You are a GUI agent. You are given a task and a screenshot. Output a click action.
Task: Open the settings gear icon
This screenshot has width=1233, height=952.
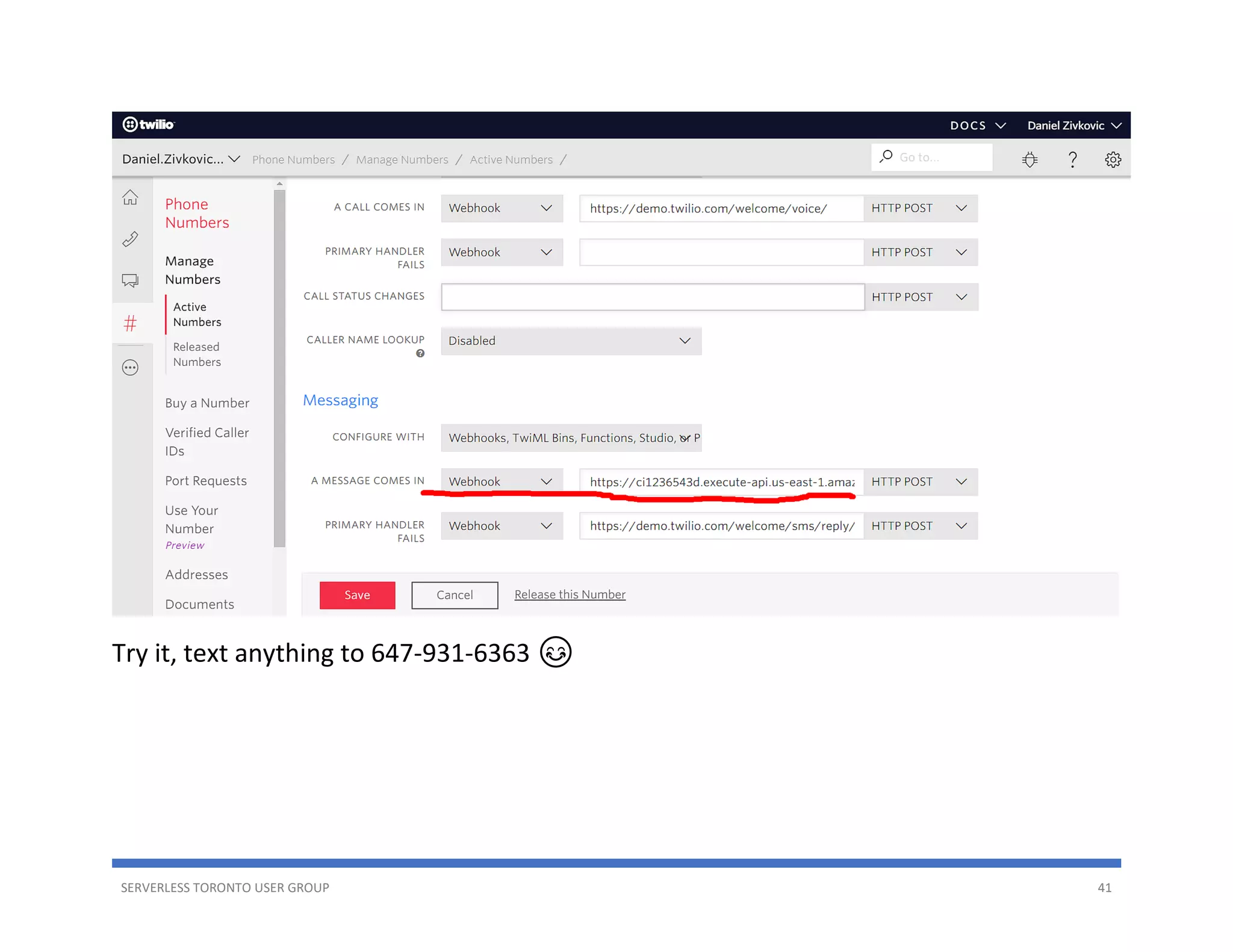[1113, 159]
